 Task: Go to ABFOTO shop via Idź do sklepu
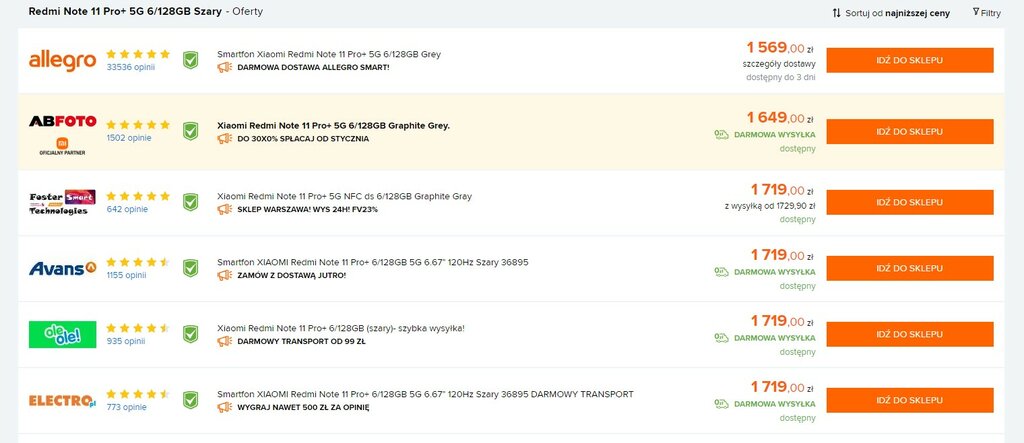tap(910, 131)
